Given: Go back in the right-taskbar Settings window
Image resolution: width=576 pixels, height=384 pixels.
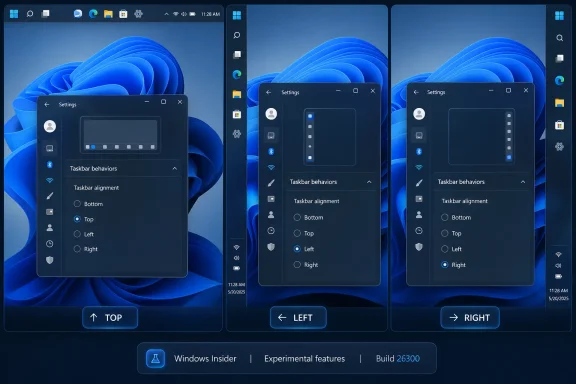Looking at the screenshot, I should click(x=416, y=92).
